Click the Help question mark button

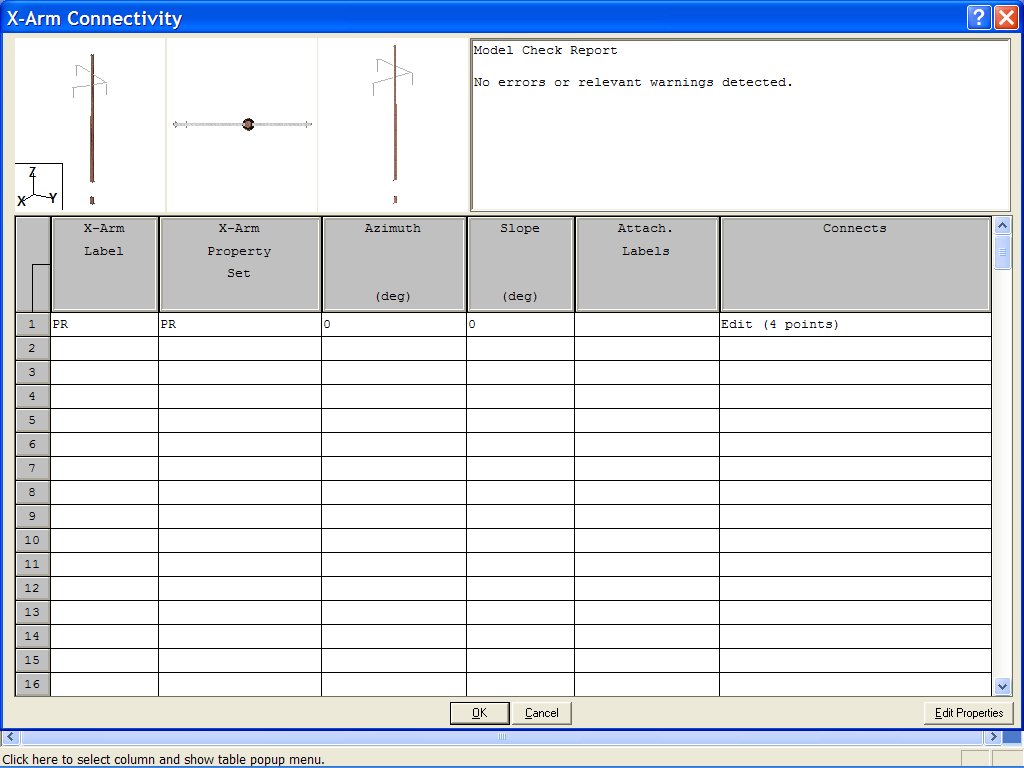pyautogui.click(x=978, y=17)
